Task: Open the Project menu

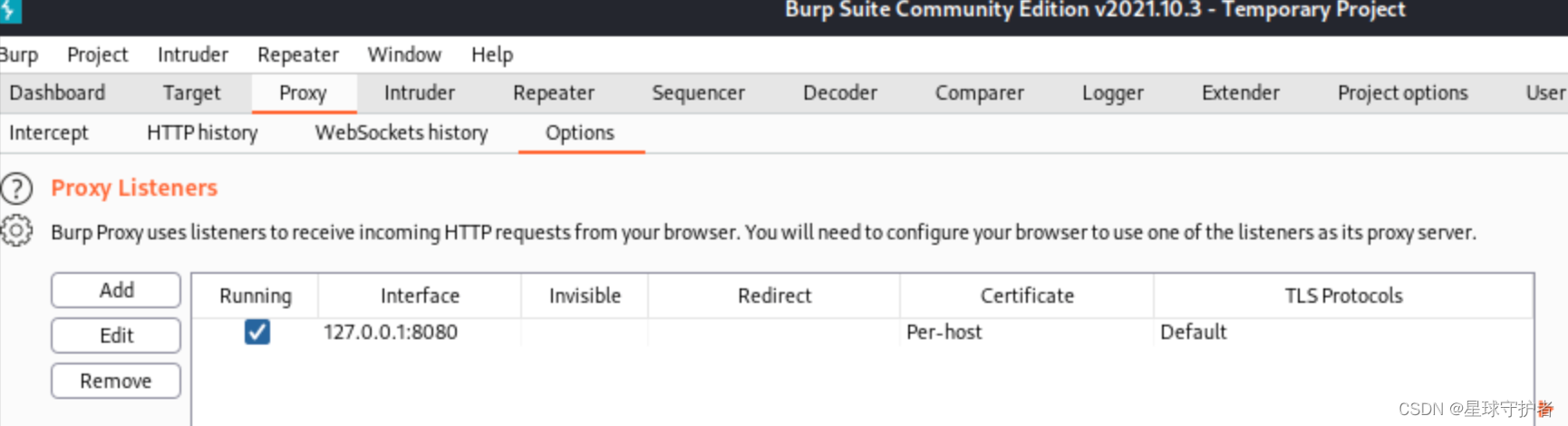Action: [x=97, y=55]
